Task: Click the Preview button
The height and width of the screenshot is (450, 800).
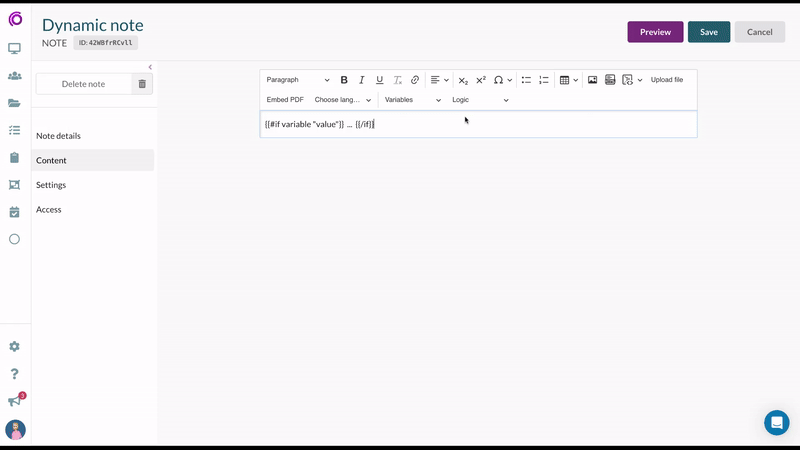Action: pos(655,32)
